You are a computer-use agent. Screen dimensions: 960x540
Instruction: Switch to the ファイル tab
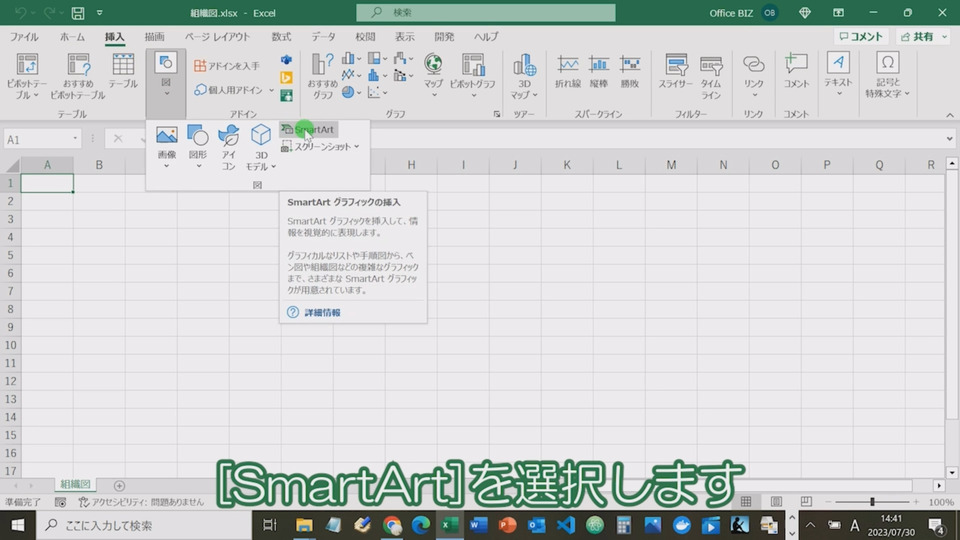click(x=24, y=37)
